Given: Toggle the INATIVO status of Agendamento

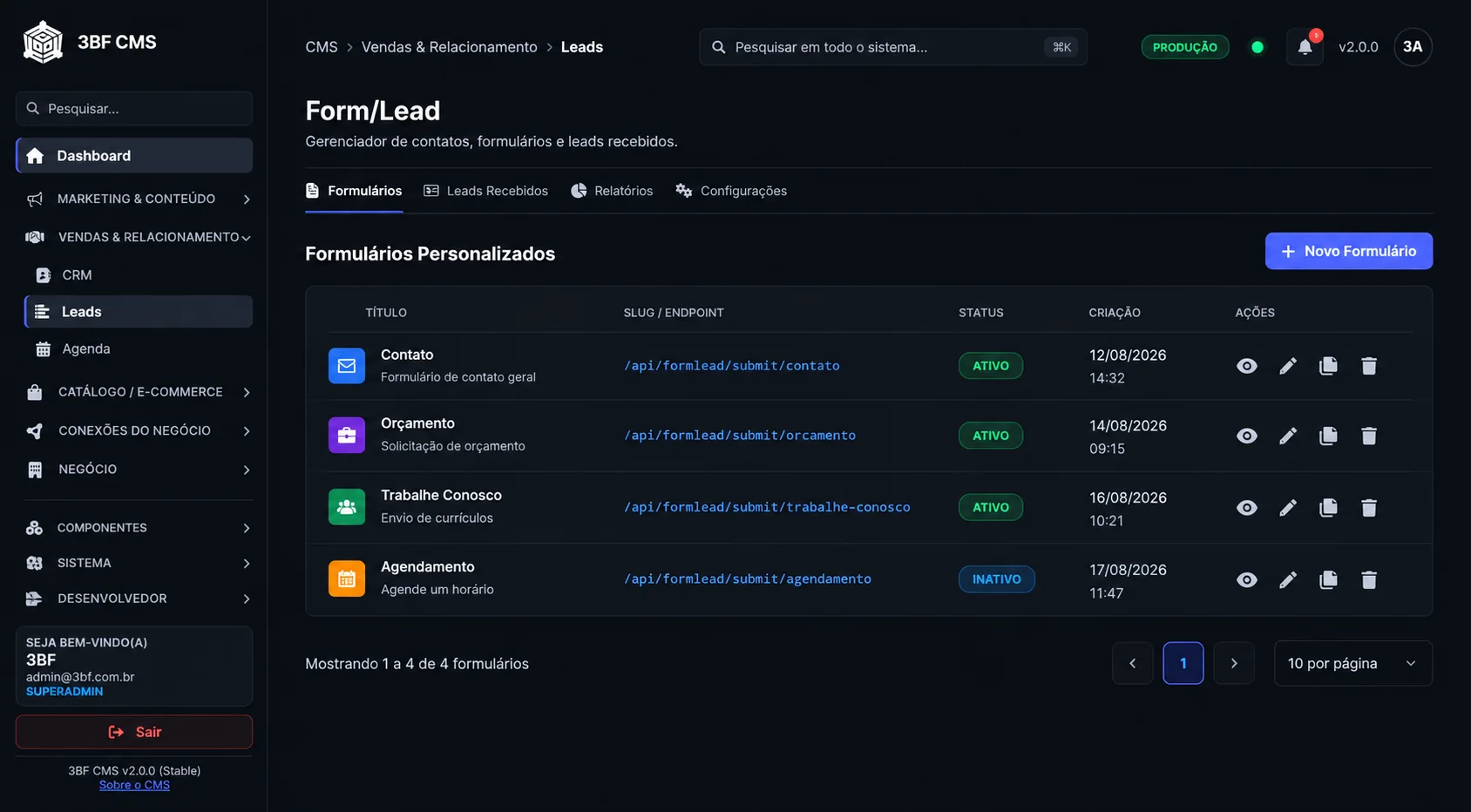Looking at the screenshot, I should [x=997, y=579].
